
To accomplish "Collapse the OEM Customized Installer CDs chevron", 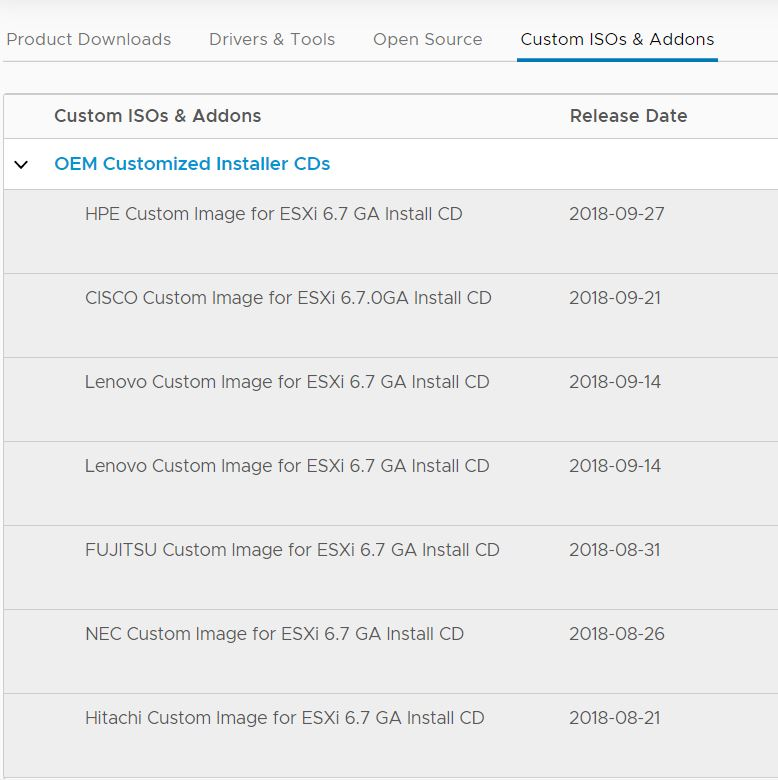I will pos(21,165).
